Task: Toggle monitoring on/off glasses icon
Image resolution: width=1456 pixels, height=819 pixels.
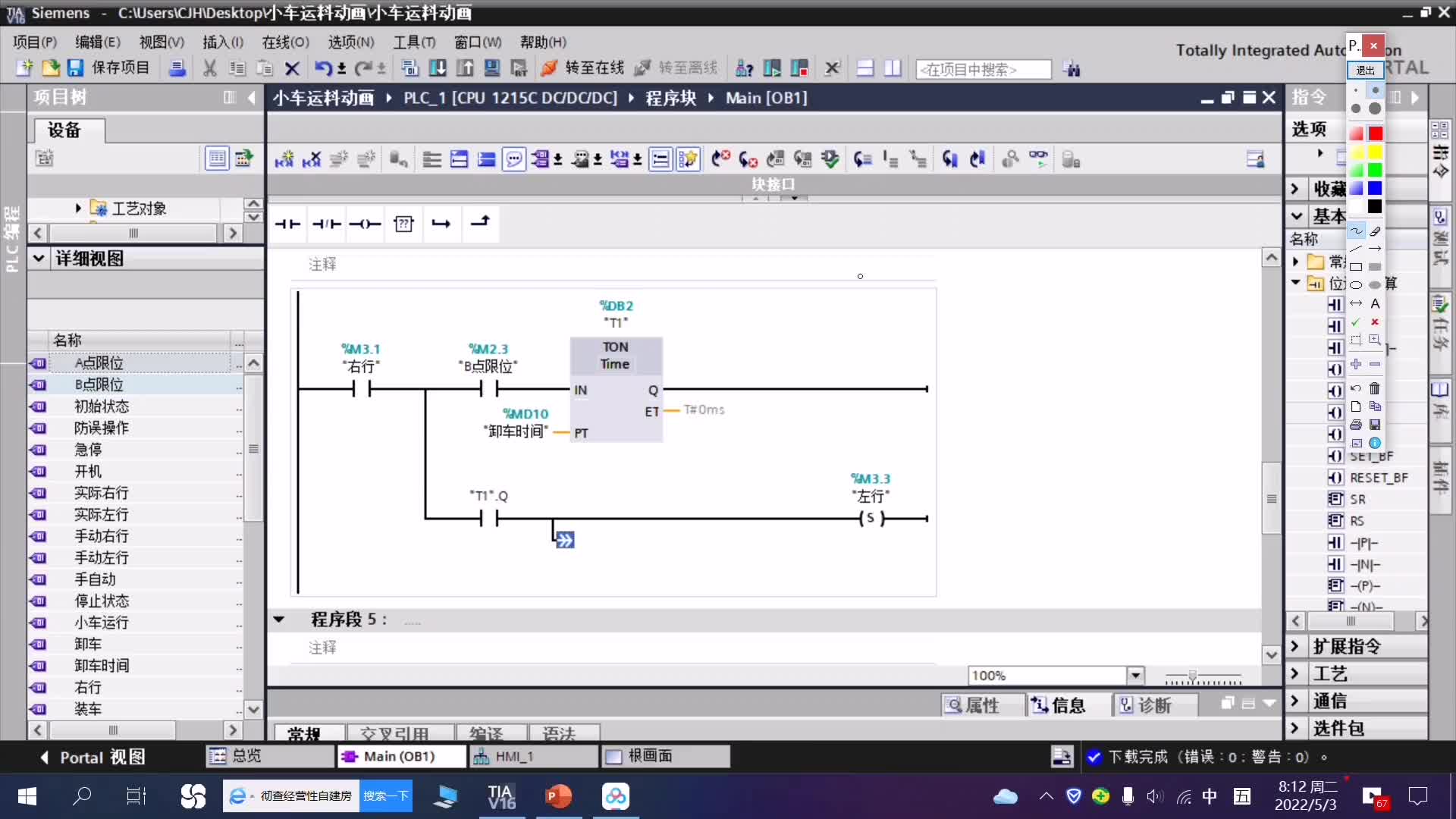Action: 1038,159
